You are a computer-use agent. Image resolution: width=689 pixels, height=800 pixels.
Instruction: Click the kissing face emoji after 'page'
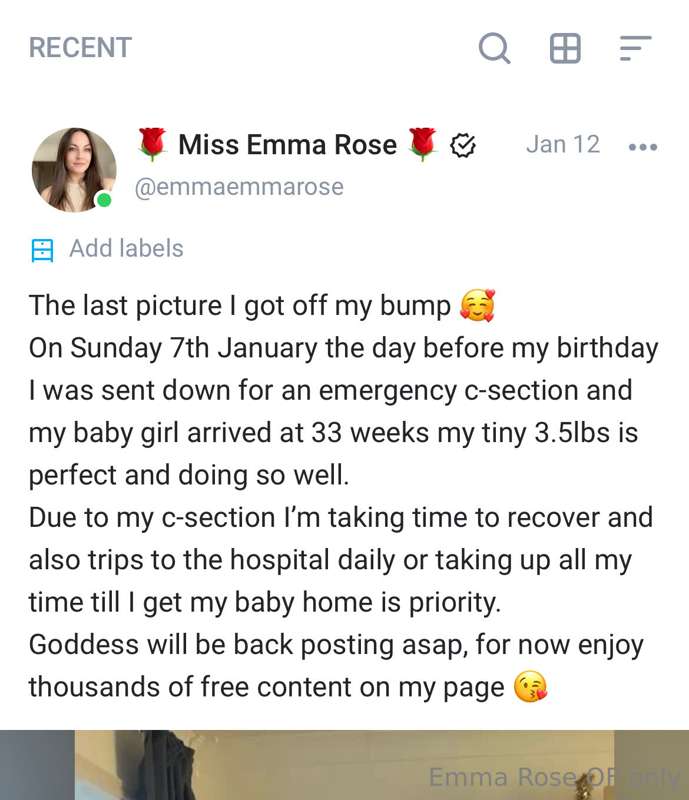tap(530, 686)
